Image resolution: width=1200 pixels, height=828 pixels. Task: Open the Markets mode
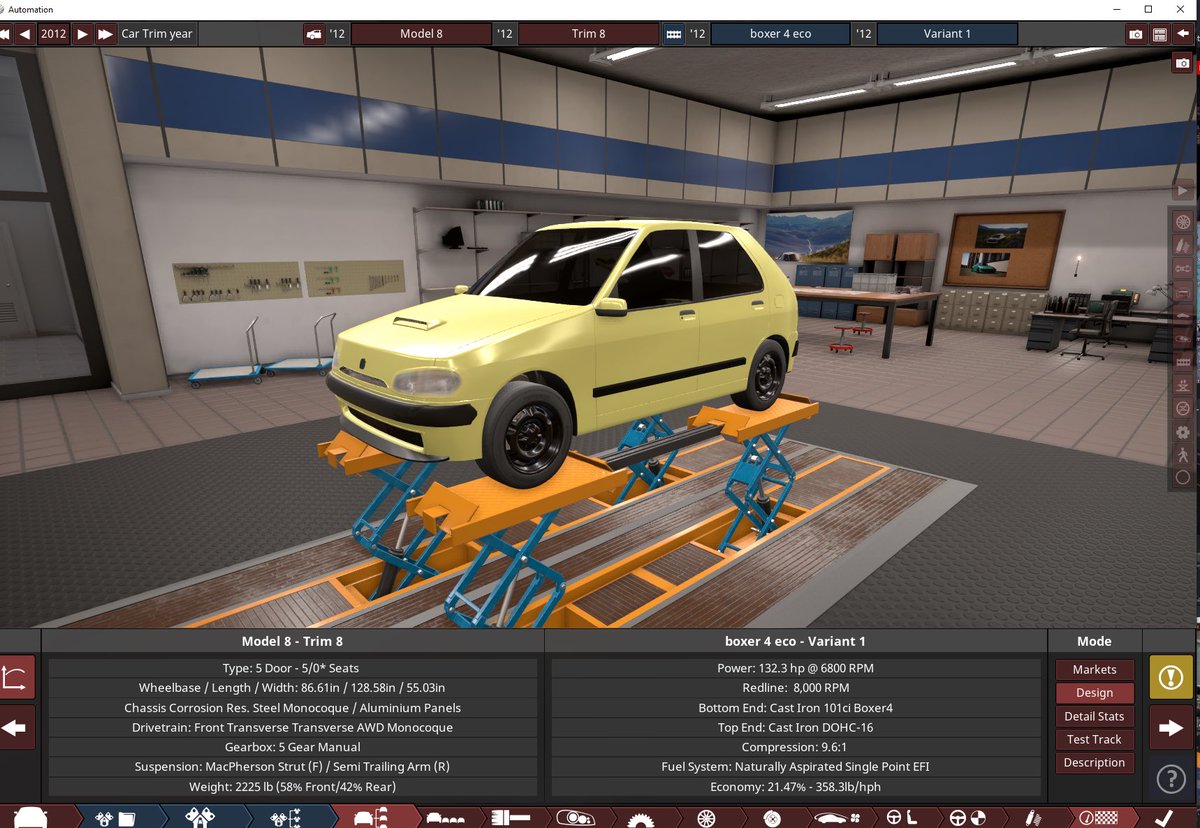(x=1094, y=669)
